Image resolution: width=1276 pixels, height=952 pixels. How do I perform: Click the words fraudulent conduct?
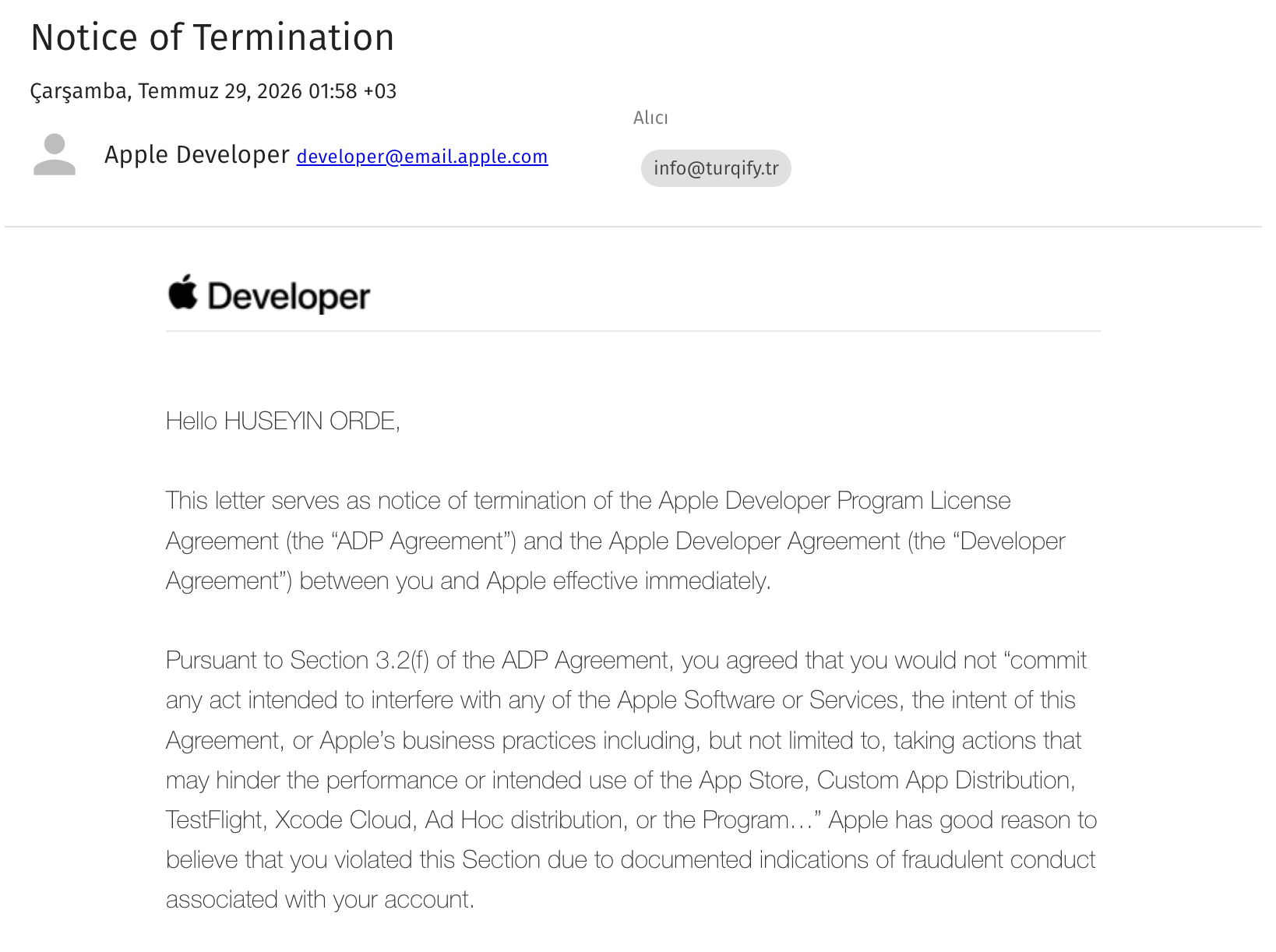coord(999,859)
